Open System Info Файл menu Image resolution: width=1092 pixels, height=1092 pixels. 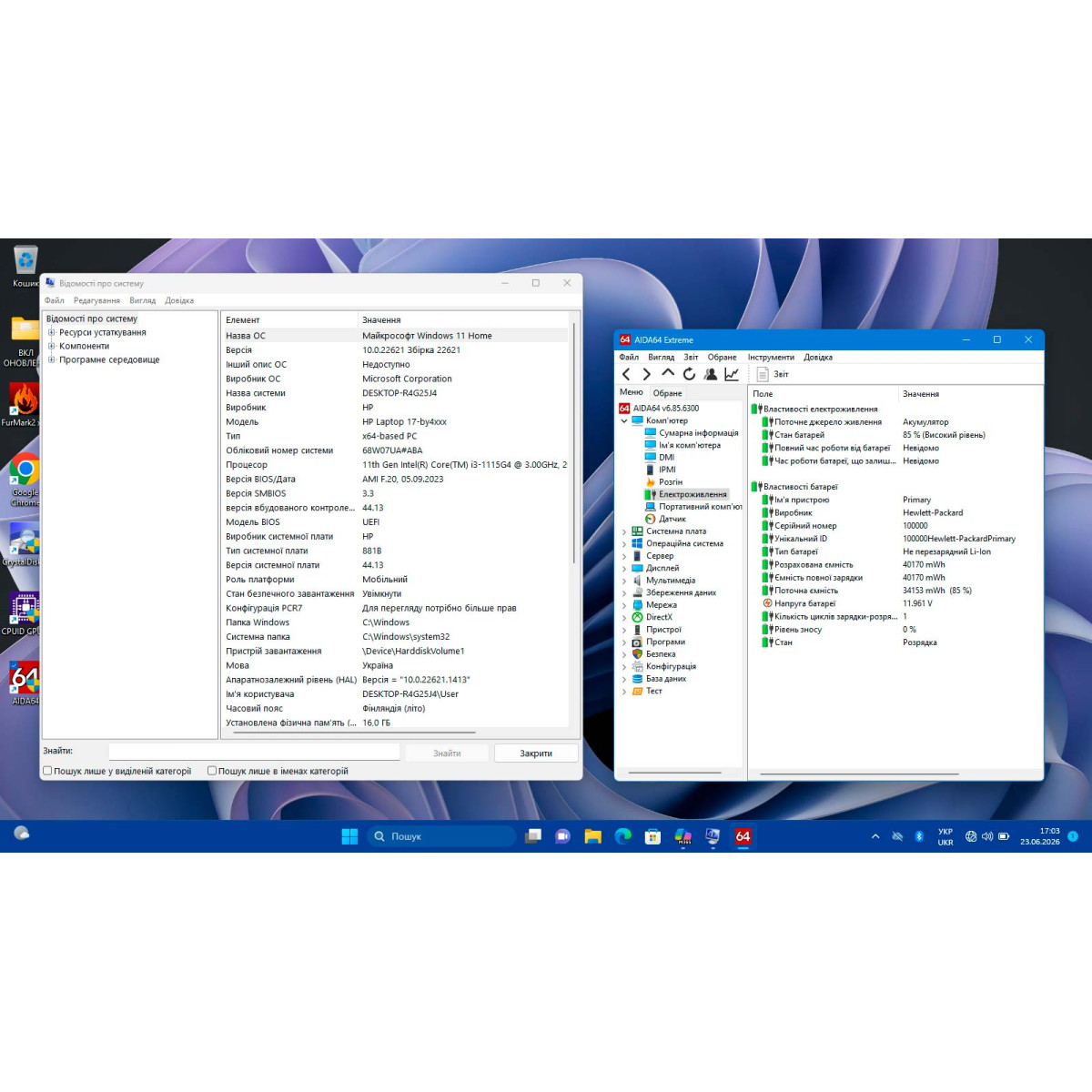point(55,300)
